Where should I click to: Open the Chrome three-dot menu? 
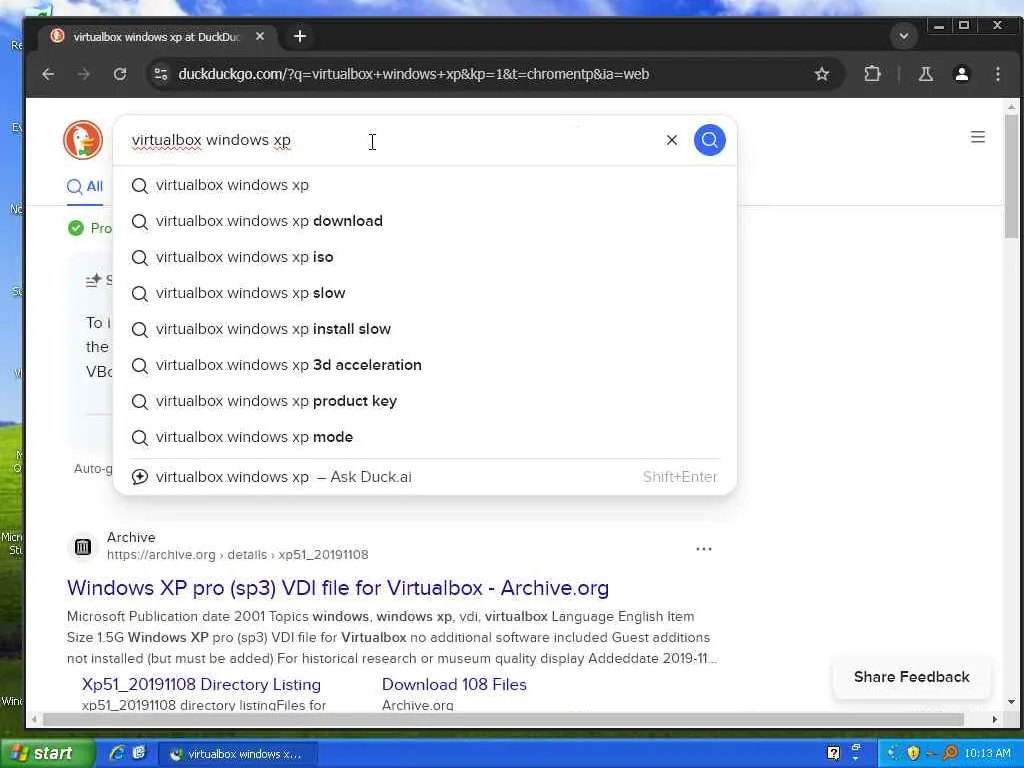pyautogui.click(x=997, y=74)
